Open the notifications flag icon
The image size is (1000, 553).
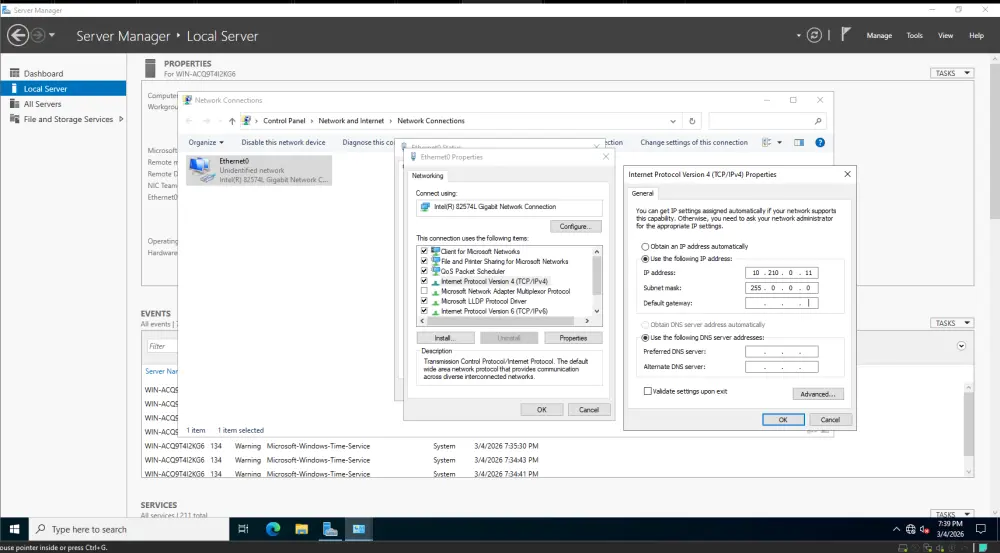[x=845, y=35]
